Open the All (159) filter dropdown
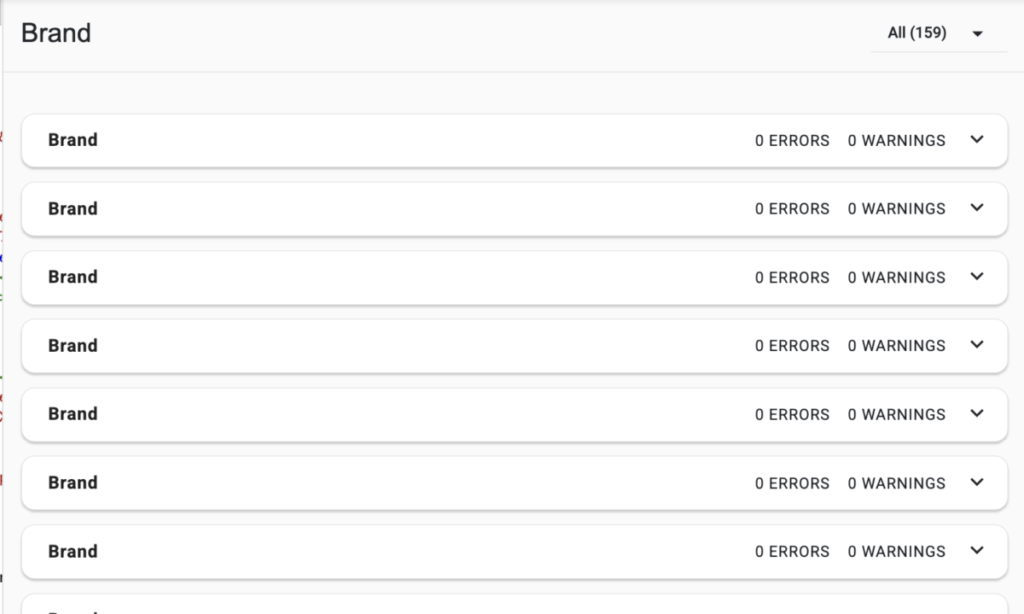The image size is (1024, 614). point(917,33)
